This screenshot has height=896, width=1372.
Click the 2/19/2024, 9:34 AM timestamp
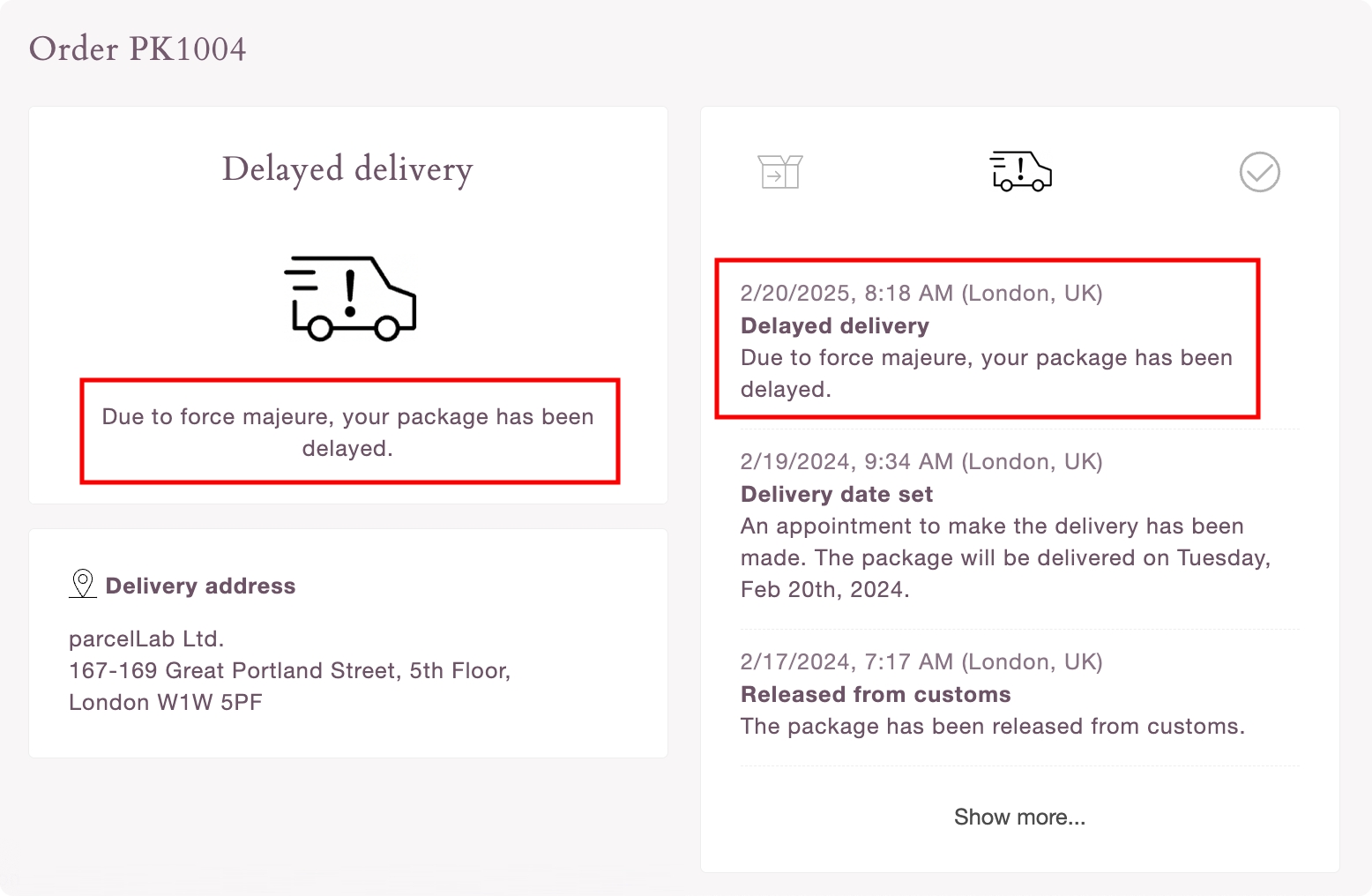(x=921, y=461)
